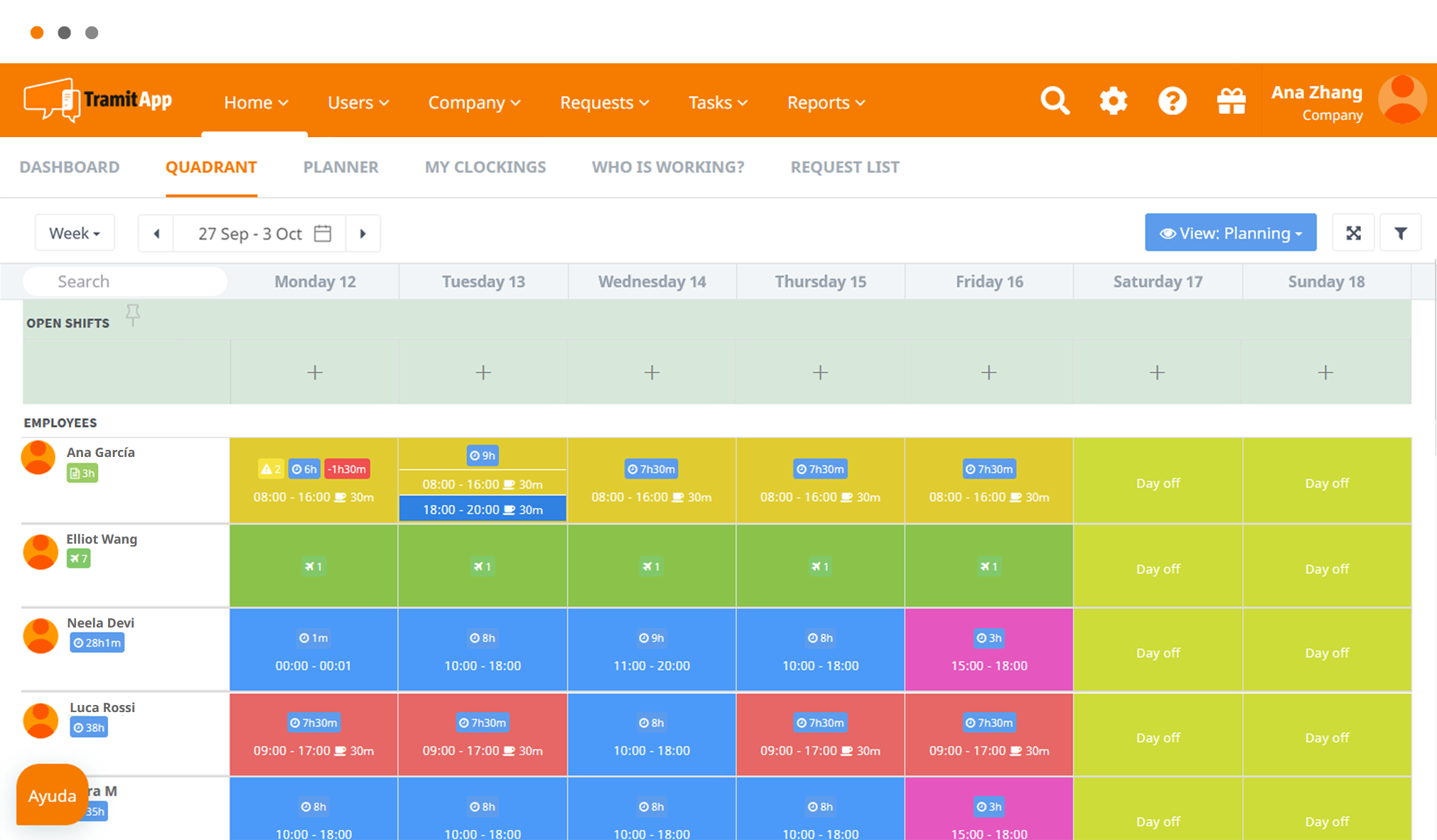Click the Ayuda help button

pos(52,795)
